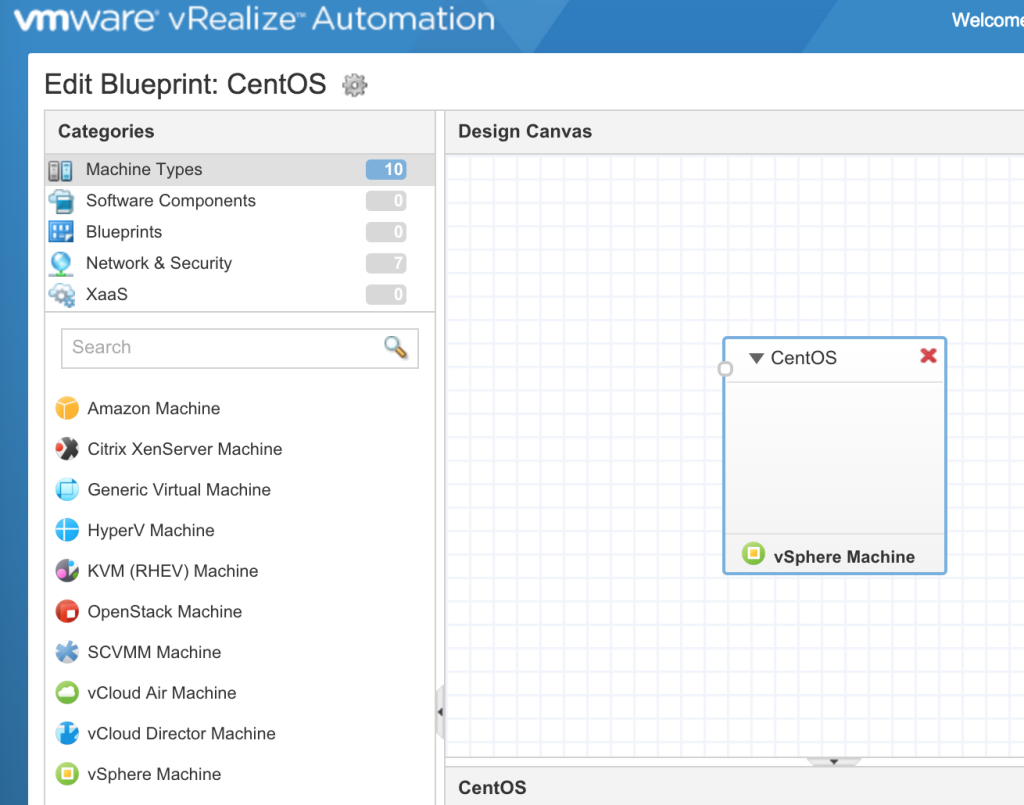
Task: Click the vSphere Machine icon in the sidebar
Action: pyautogui.click(x=69, y=774)
